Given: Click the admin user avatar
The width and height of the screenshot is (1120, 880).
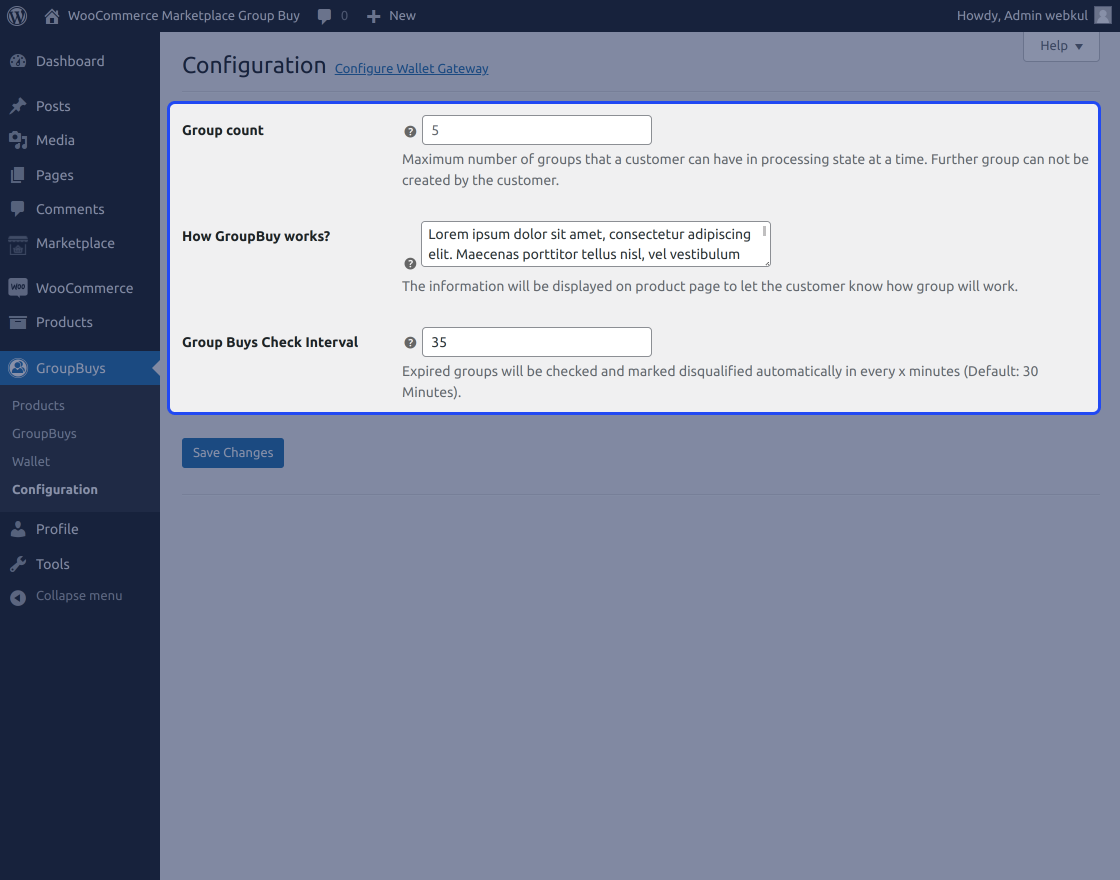Looking at the screenshot, I should pos(1102,16).
